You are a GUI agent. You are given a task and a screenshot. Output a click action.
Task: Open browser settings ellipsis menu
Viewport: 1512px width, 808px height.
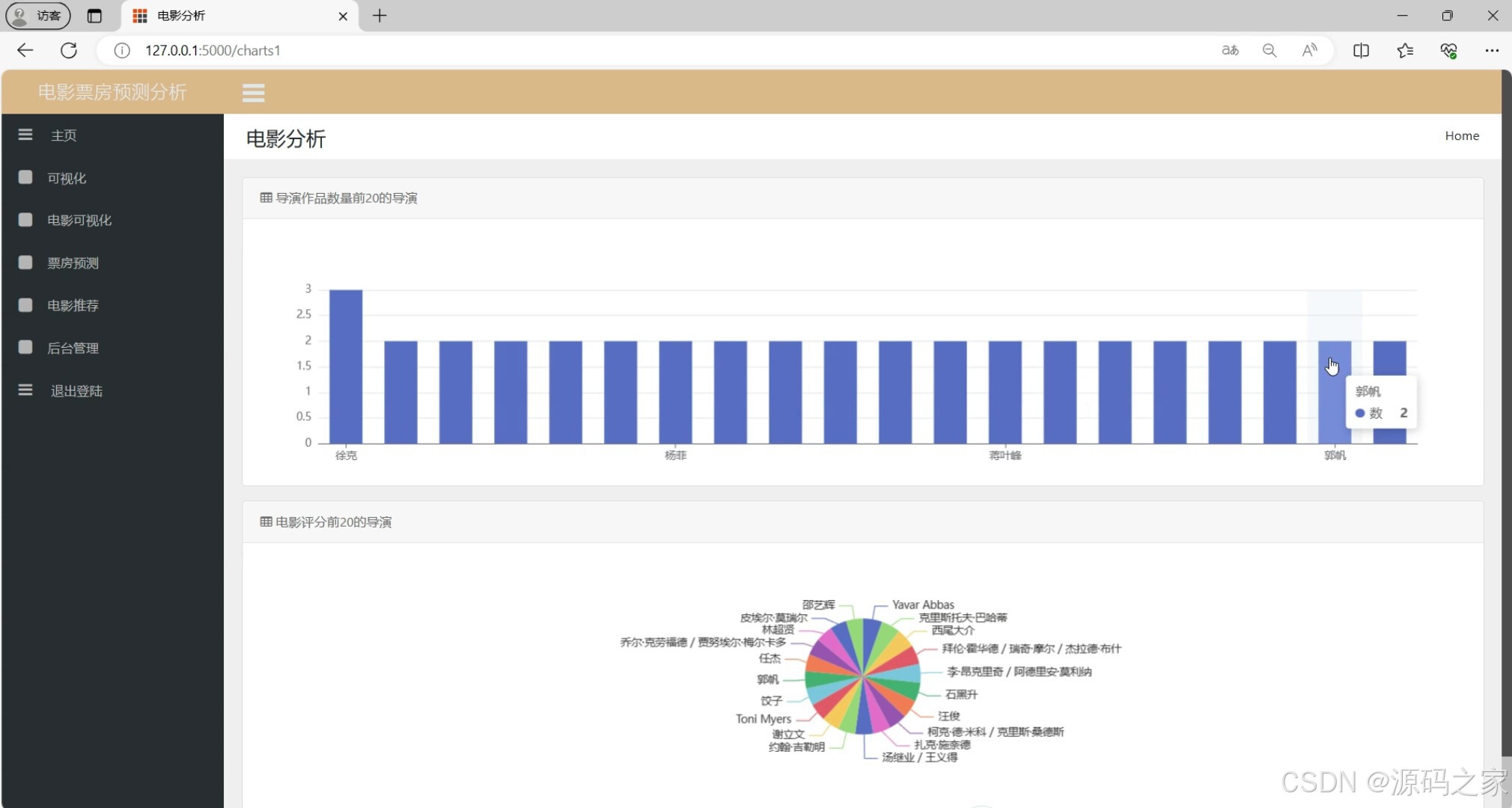[1491, 50]
